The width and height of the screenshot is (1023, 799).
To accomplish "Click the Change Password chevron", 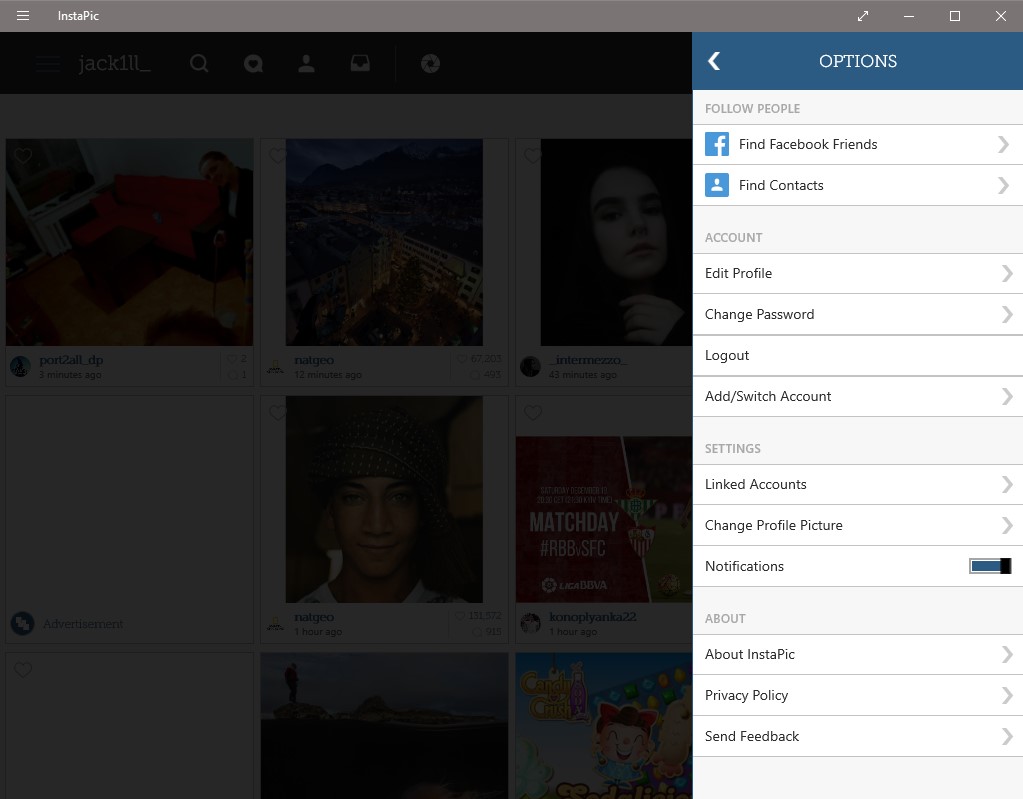I will pos(1007,314).
